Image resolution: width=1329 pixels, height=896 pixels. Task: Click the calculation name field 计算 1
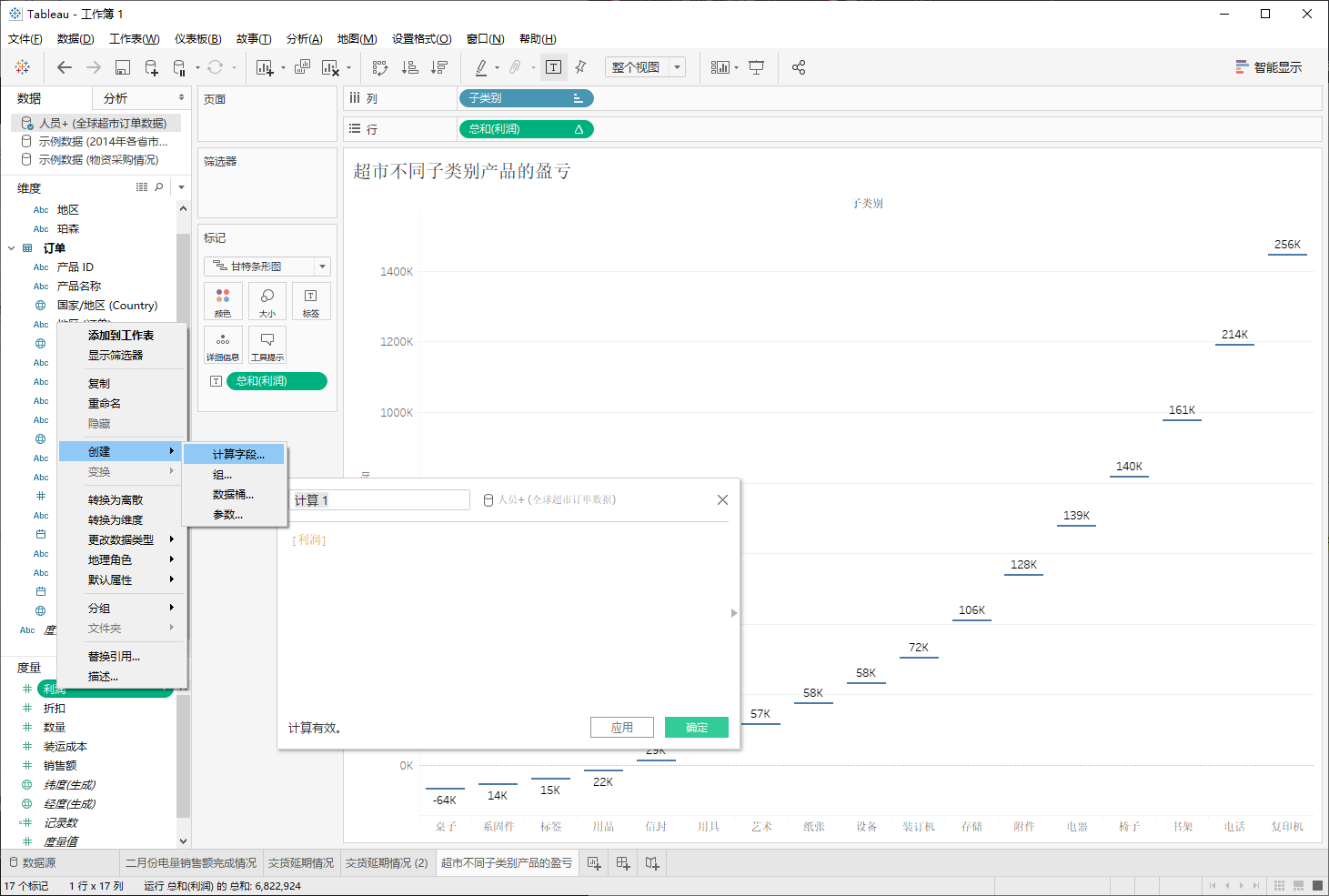point(380,500)
